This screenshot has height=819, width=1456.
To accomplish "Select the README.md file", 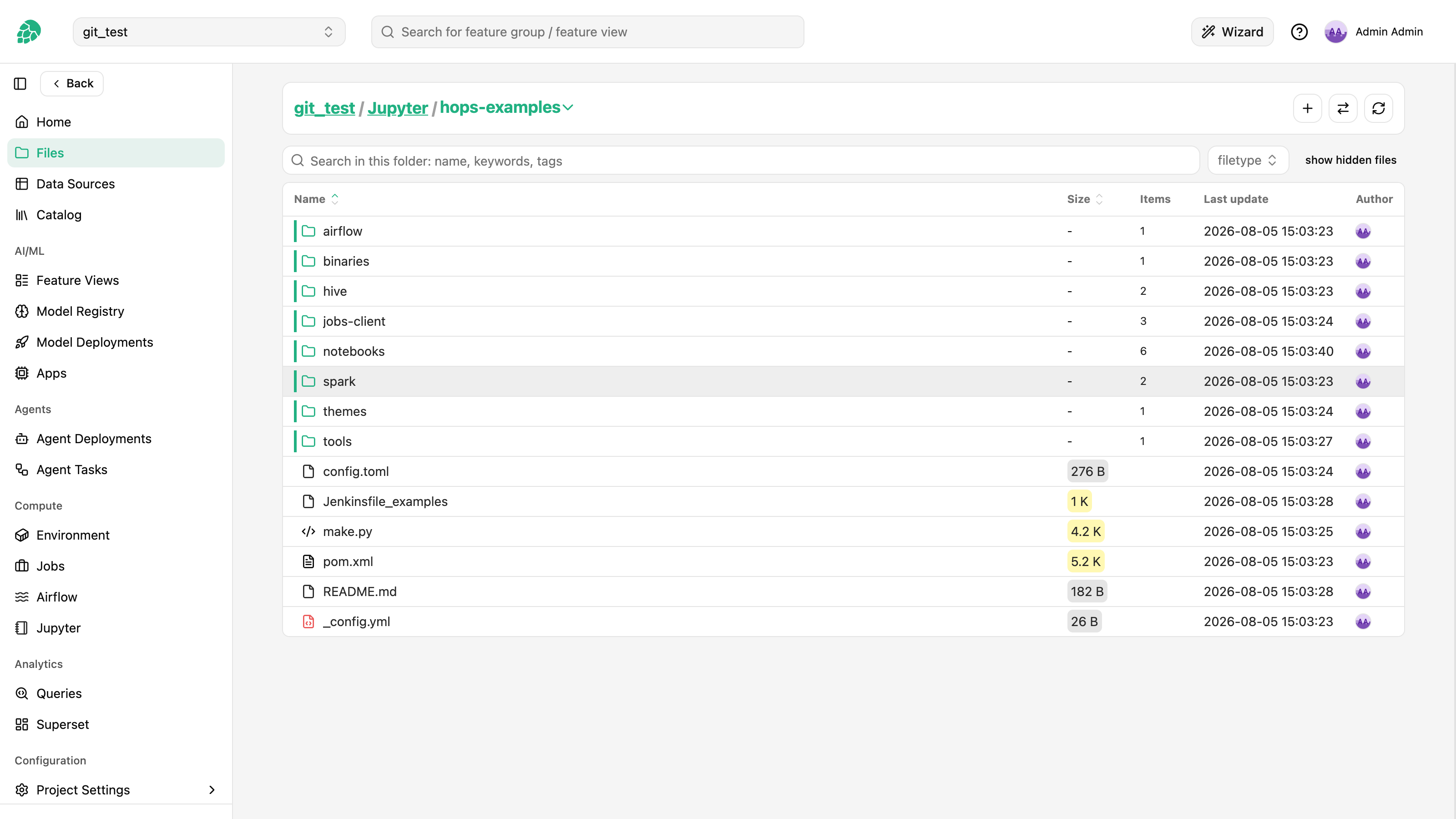I will pyautogui.click(x=843, y=591).
